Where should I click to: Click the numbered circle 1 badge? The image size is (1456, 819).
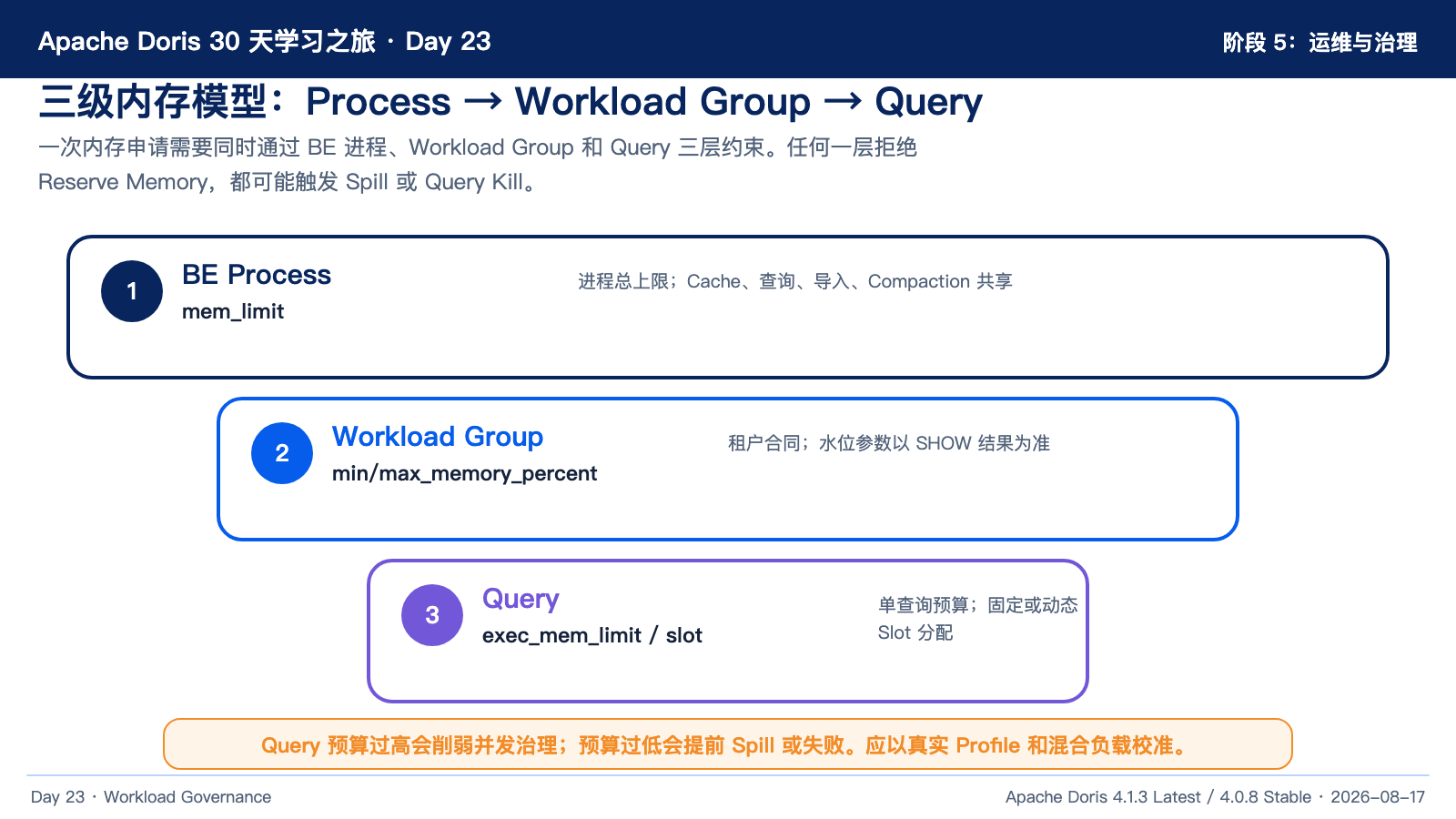coord(132,291)
